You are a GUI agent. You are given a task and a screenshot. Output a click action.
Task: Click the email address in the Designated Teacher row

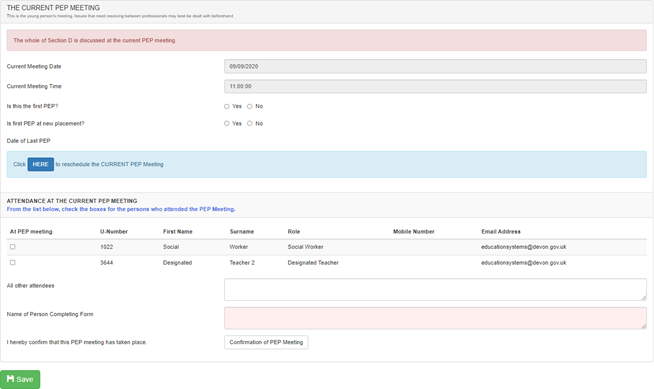(x=523, y=263)
